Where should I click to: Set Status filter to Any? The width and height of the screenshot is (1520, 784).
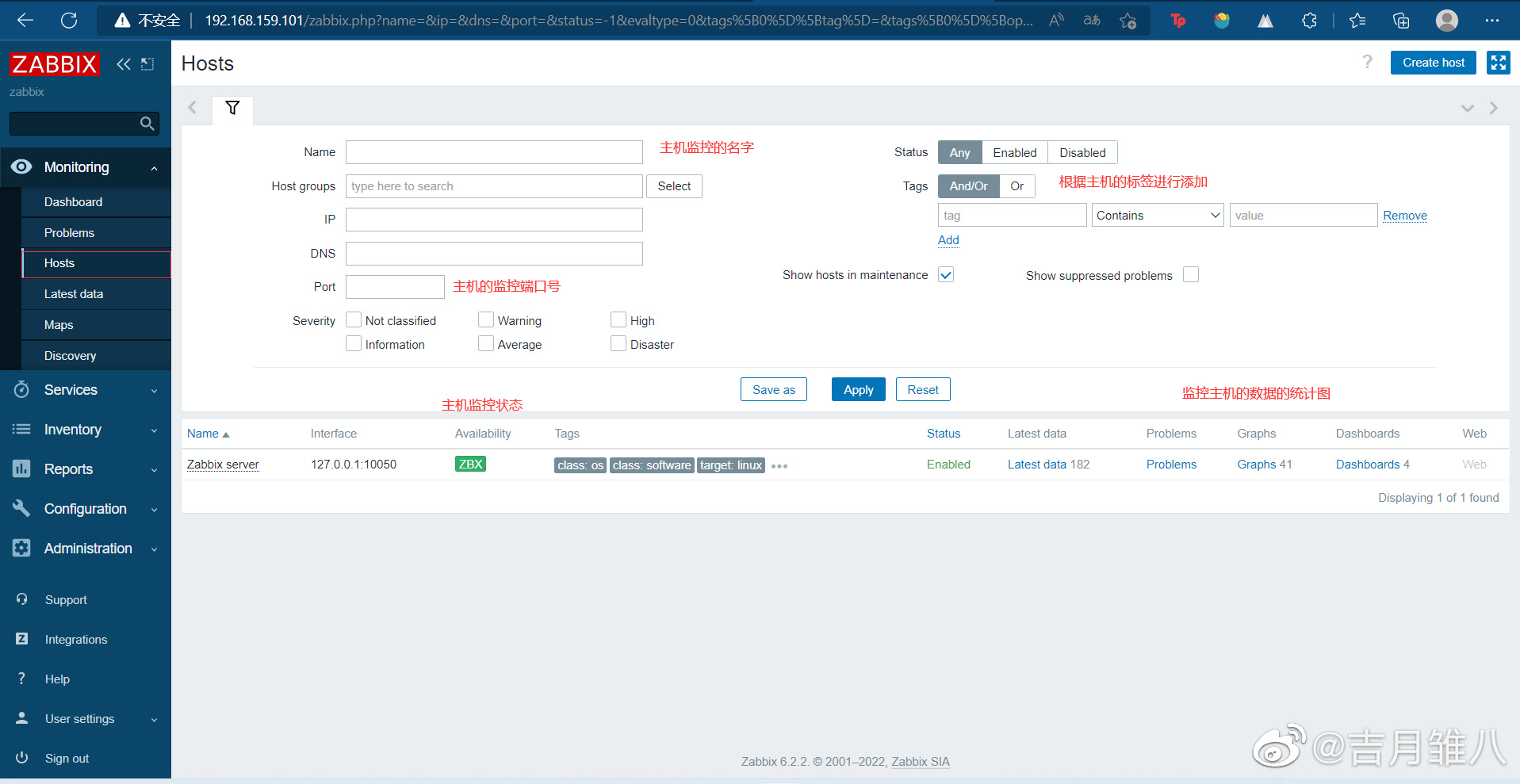click(x=959, y=152)
